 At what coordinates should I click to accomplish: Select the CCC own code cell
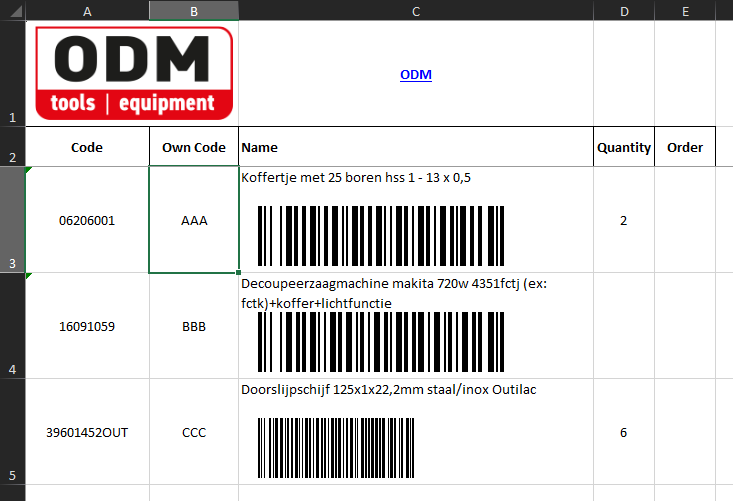tap(194, 432)
